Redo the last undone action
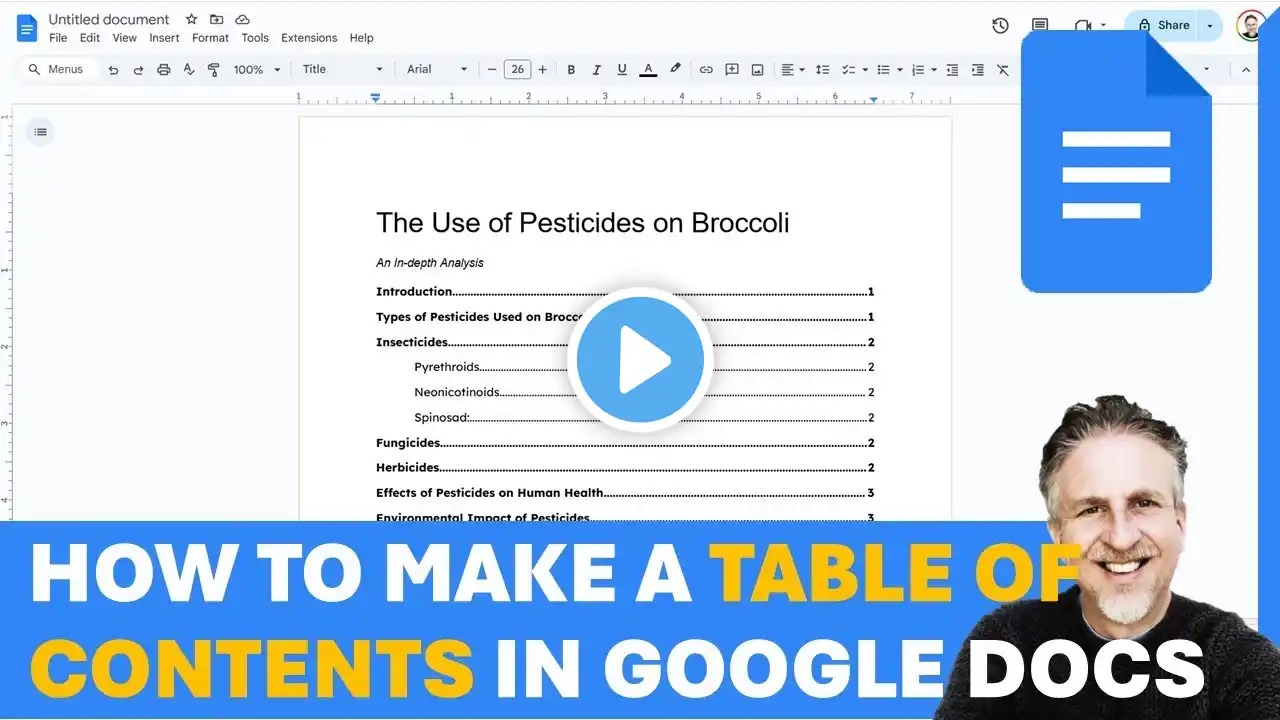 pyautogui.click(x=138, y=70)
